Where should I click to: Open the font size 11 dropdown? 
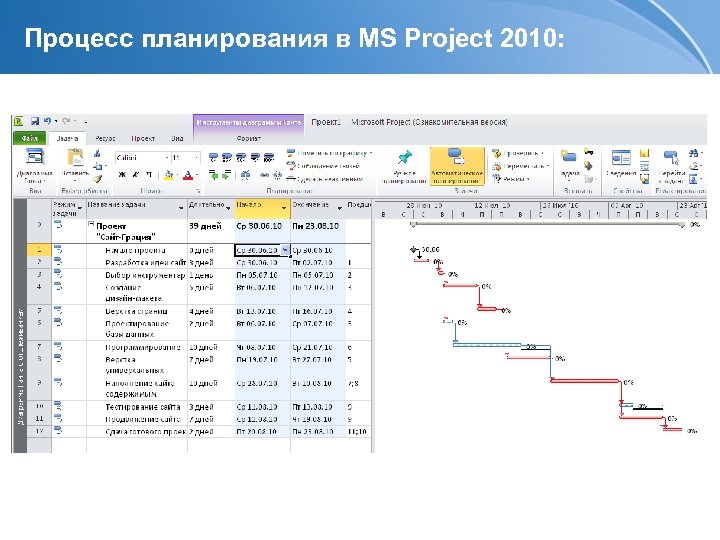[x=197, y=158]
